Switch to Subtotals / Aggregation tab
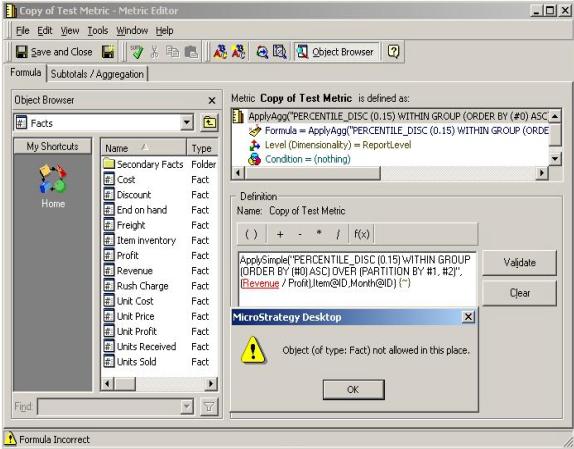The height and width of the screenshot is (449, 574). [97, 74]
